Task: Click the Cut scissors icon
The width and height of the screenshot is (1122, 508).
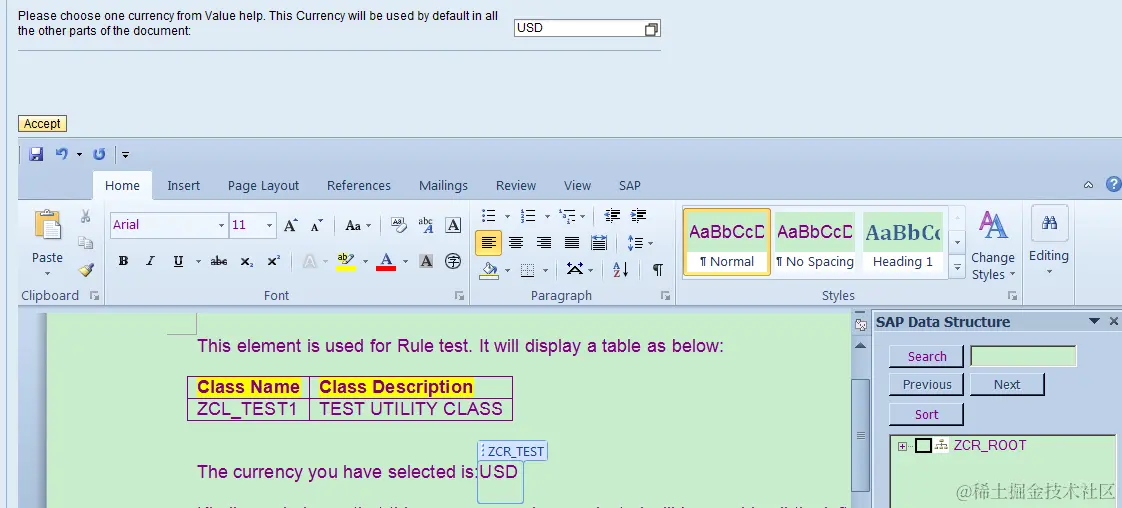Action: (x=85, y=216)
